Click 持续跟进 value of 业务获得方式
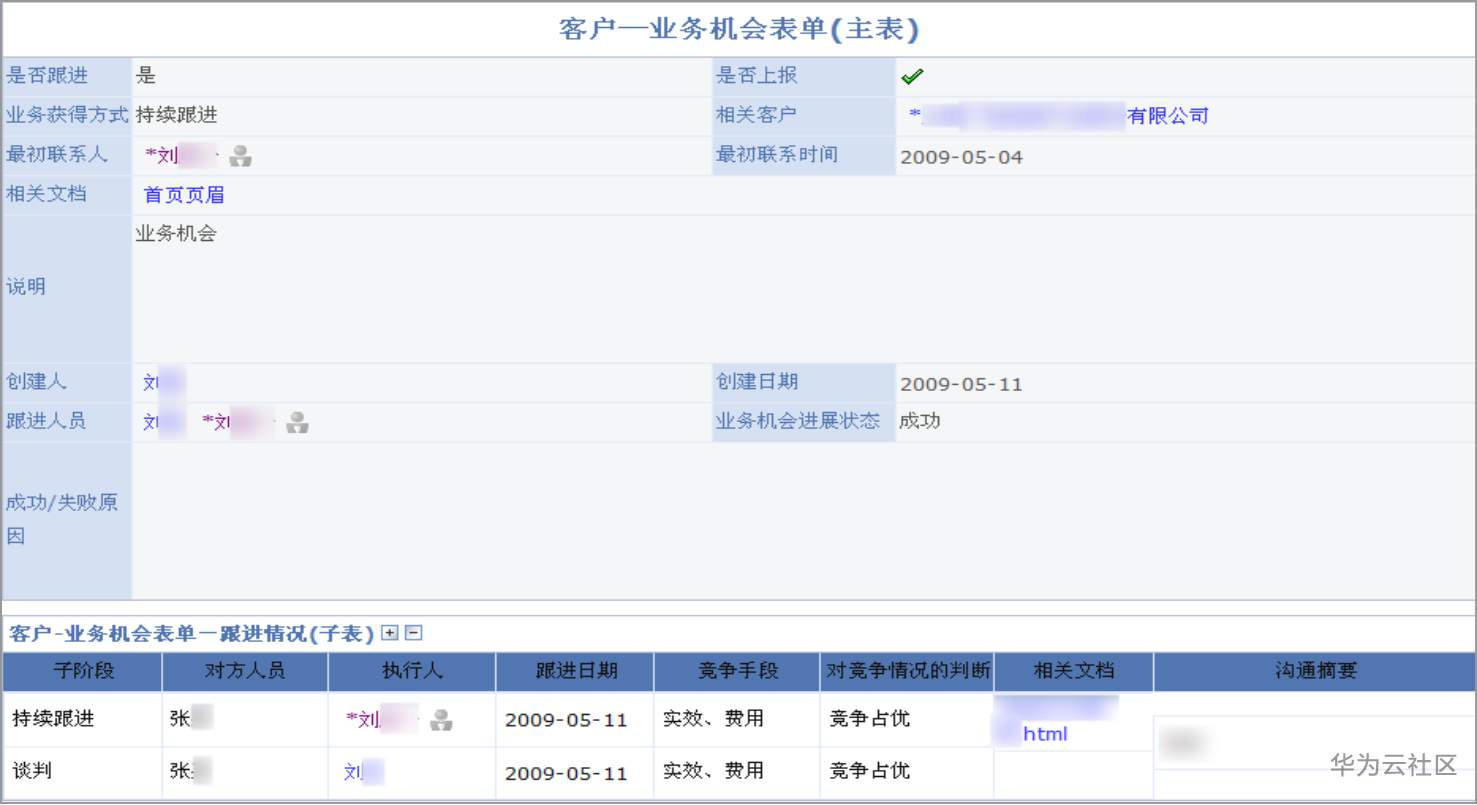The width and height of the screenshot is (1477, 805). (177, 115)
